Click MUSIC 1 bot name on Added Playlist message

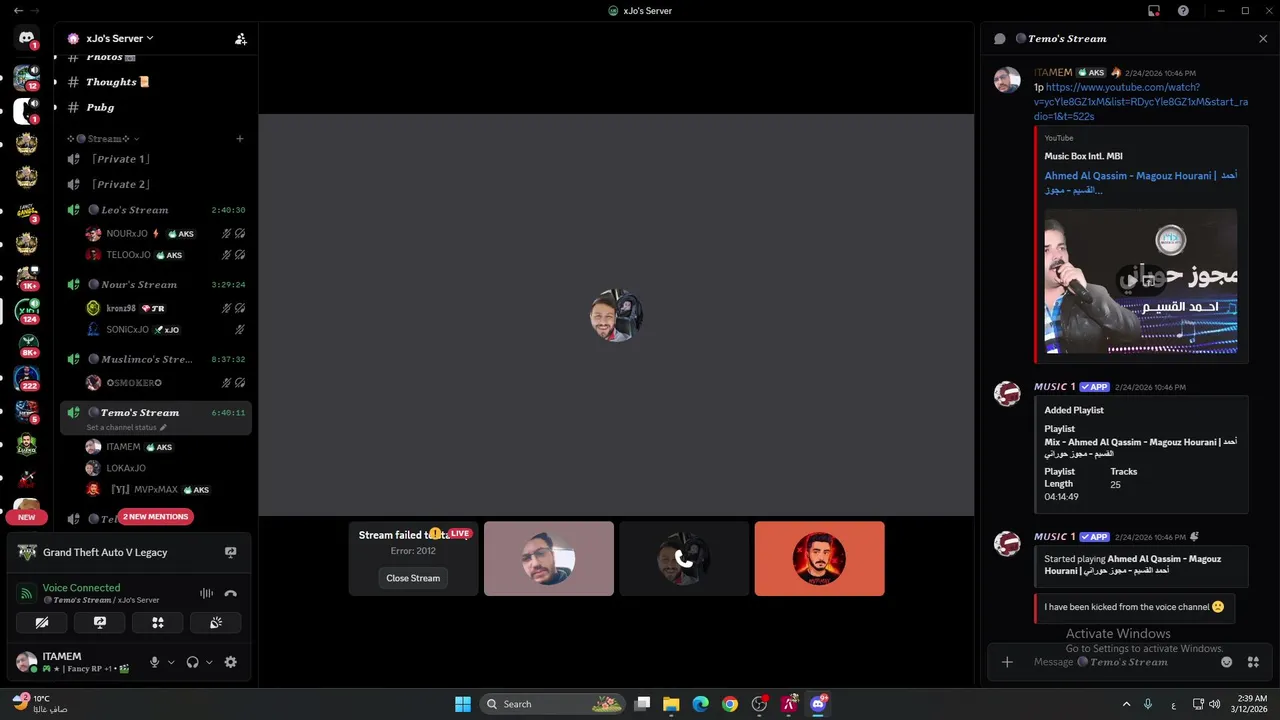click(1054, 386)
